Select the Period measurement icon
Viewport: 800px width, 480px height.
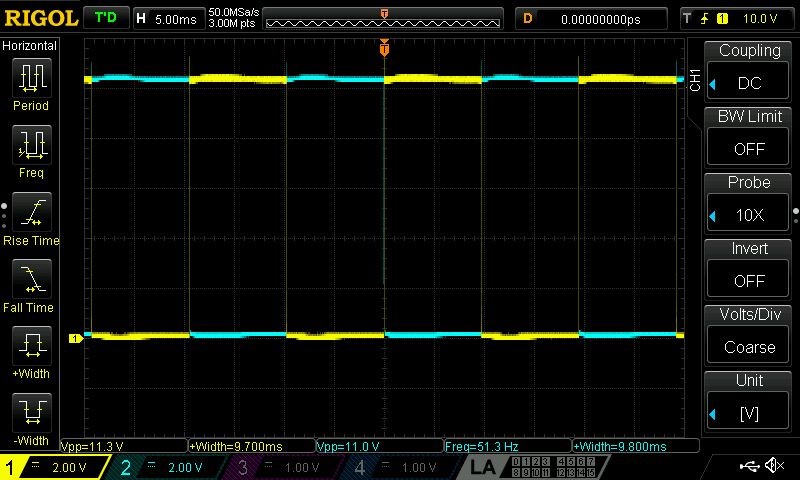pyautogui.click(x=32, y=78)
